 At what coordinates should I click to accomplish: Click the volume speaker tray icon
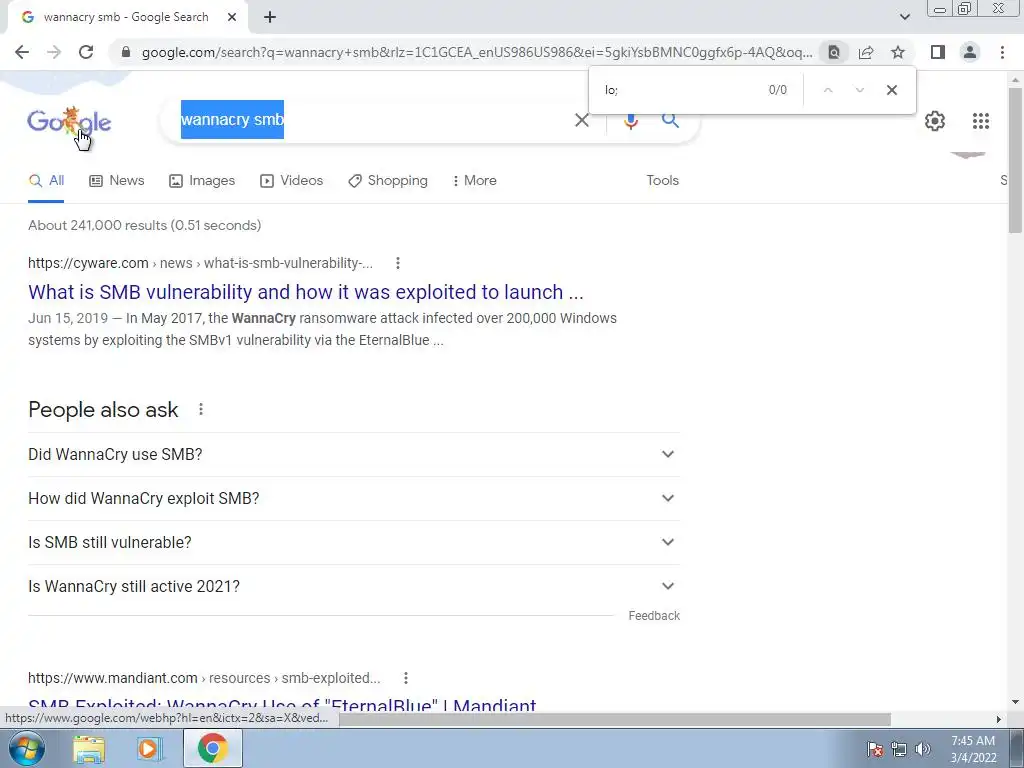tap(922, 749)
